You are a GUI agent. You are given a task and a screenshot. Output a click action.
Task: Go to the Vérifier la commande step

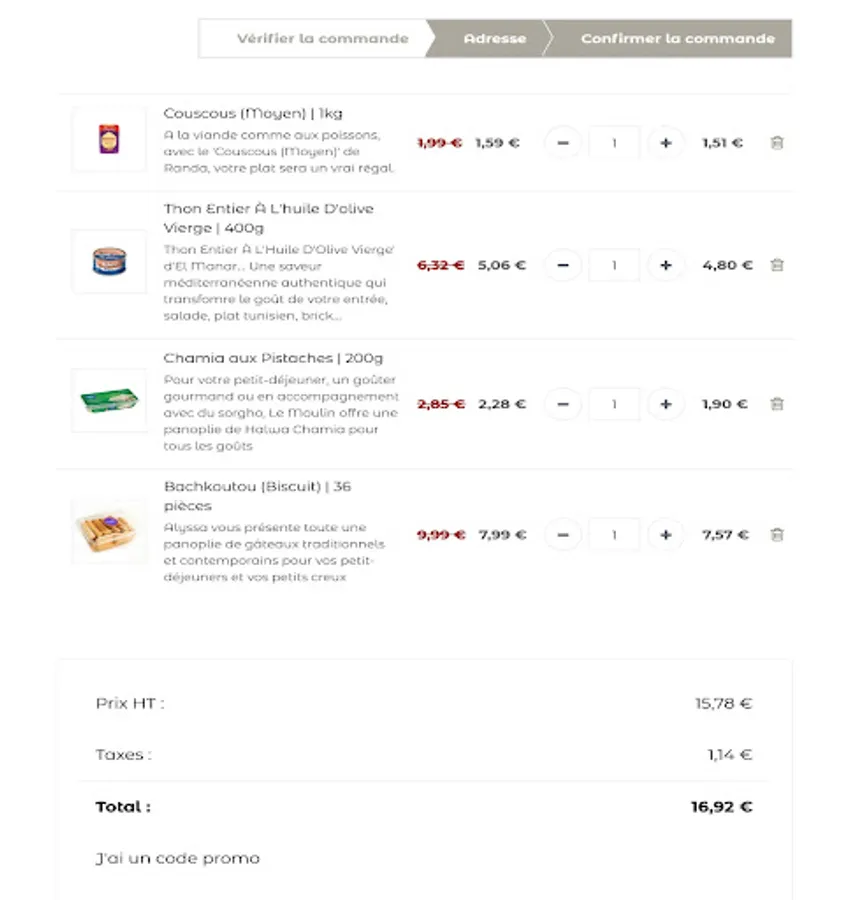[x=322, y=39]
